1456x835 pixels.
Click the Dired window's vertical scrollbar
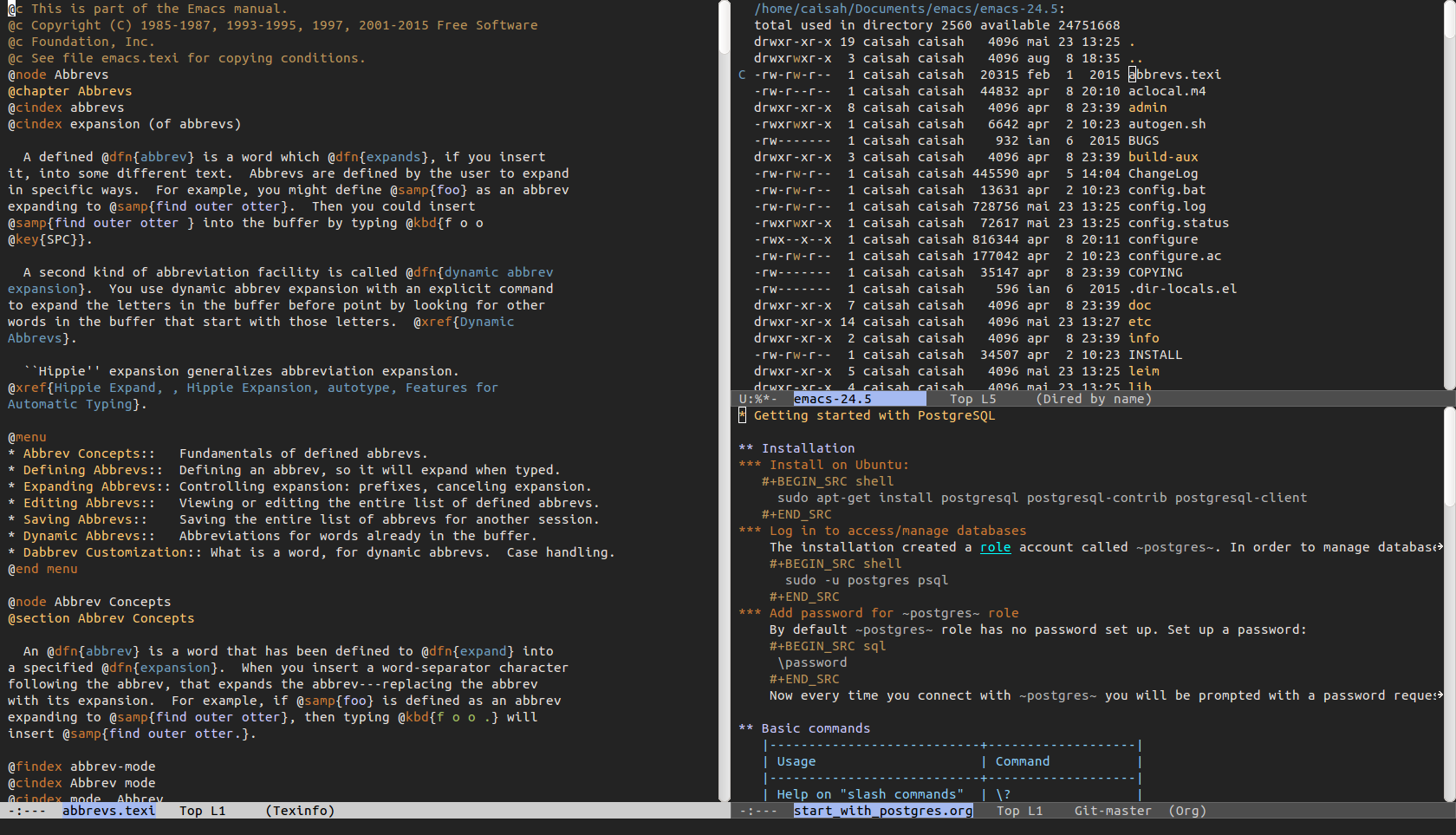pyautogui.click(x=1449, y=195)
